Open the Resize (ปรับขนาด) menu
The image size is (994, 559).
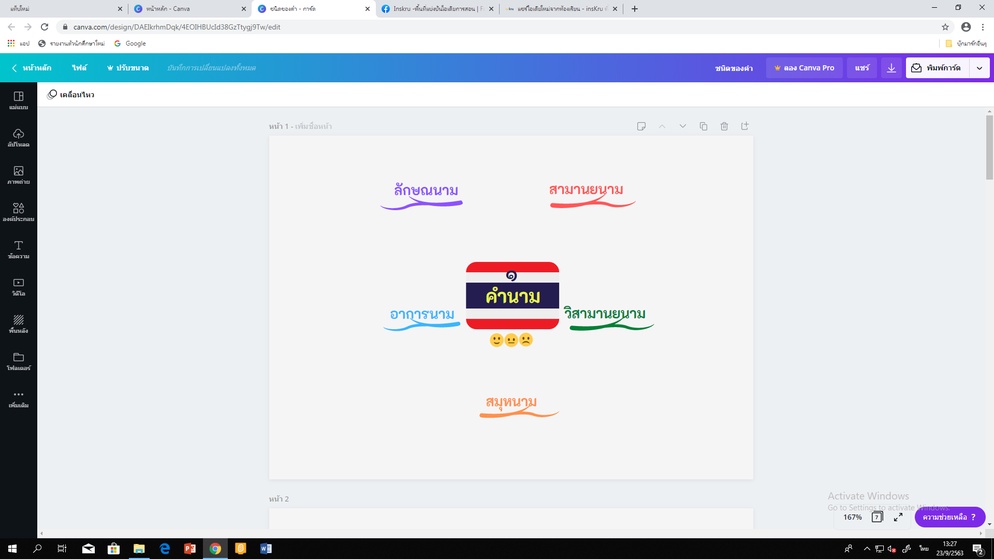coord(127,68)
